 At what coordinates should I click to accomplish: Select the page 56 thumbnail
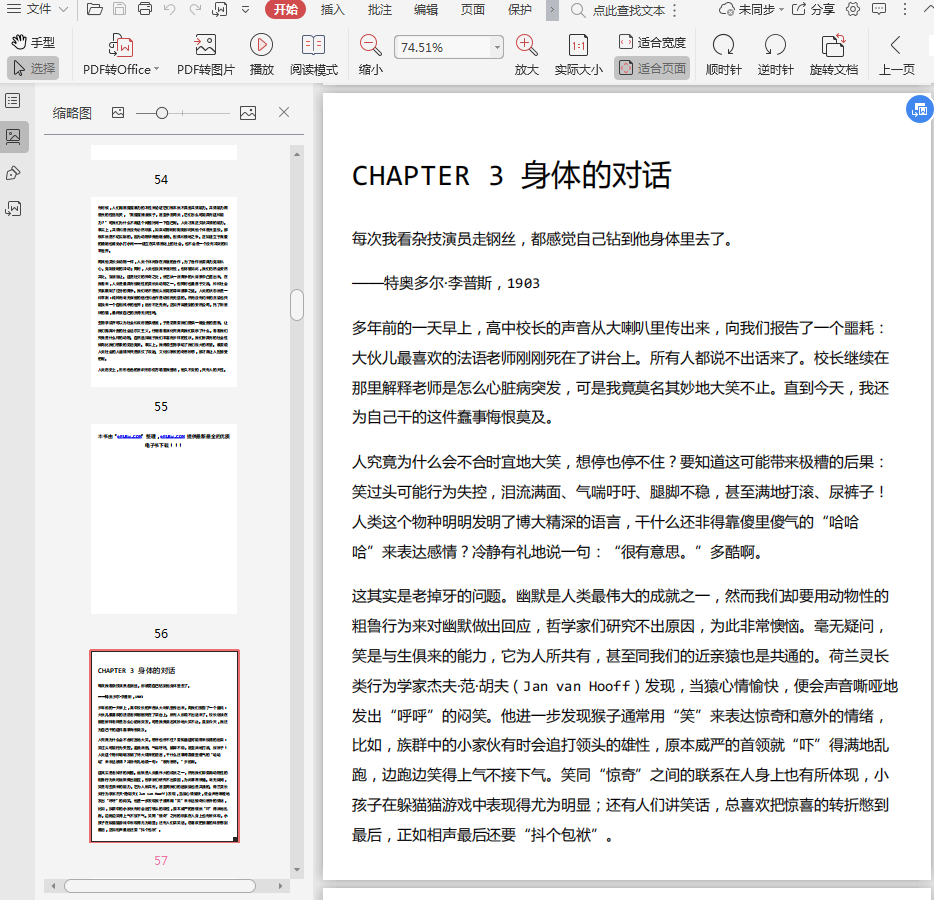(x=164, y=518)
